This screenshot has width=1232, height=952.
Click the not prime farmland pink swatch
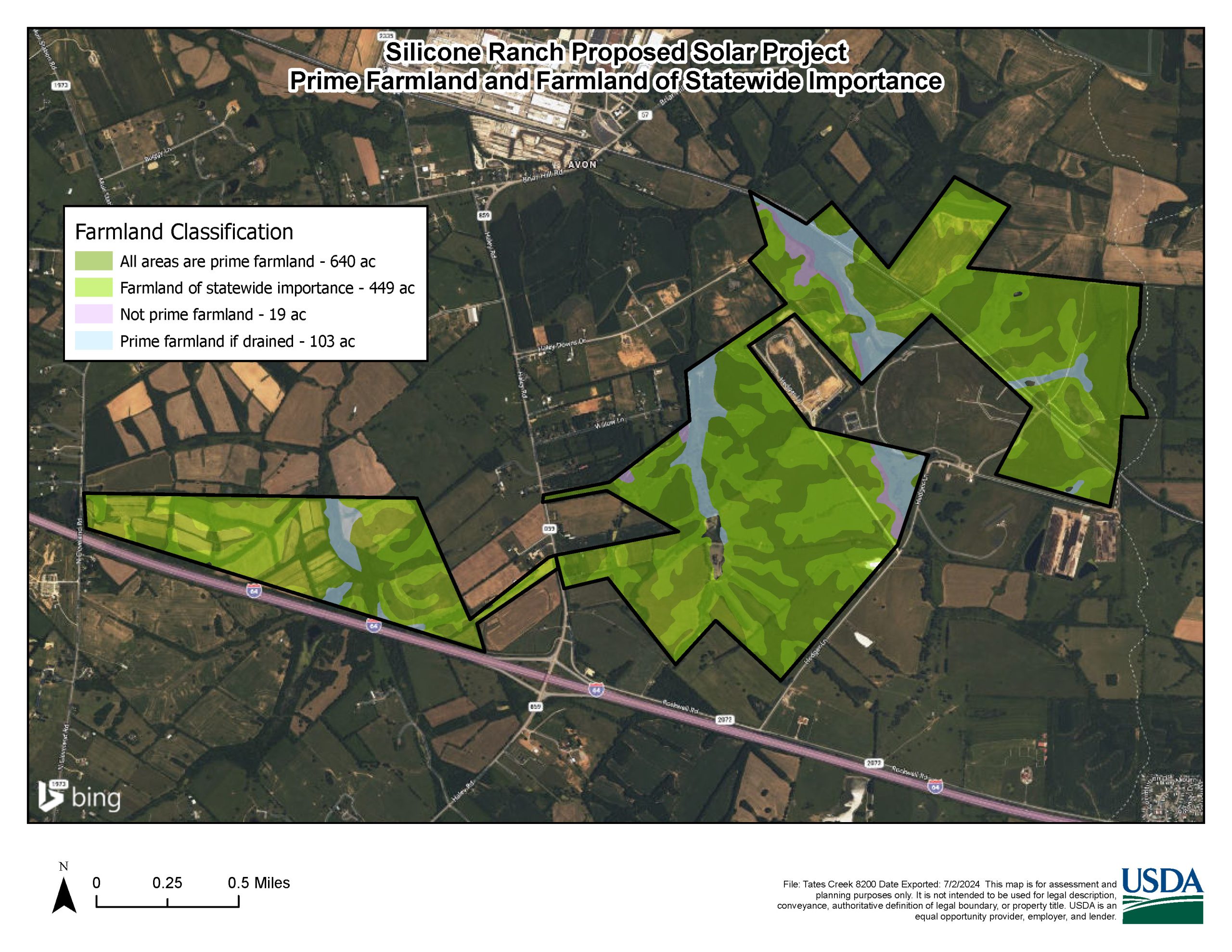pyautogui.click(x=94, y=314)
